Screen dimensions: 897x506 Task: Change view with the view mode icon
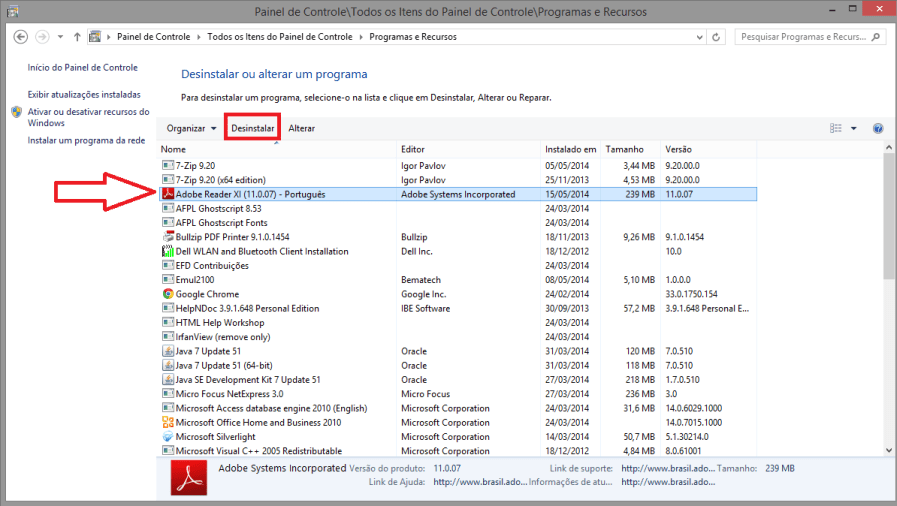pos(836,128)
